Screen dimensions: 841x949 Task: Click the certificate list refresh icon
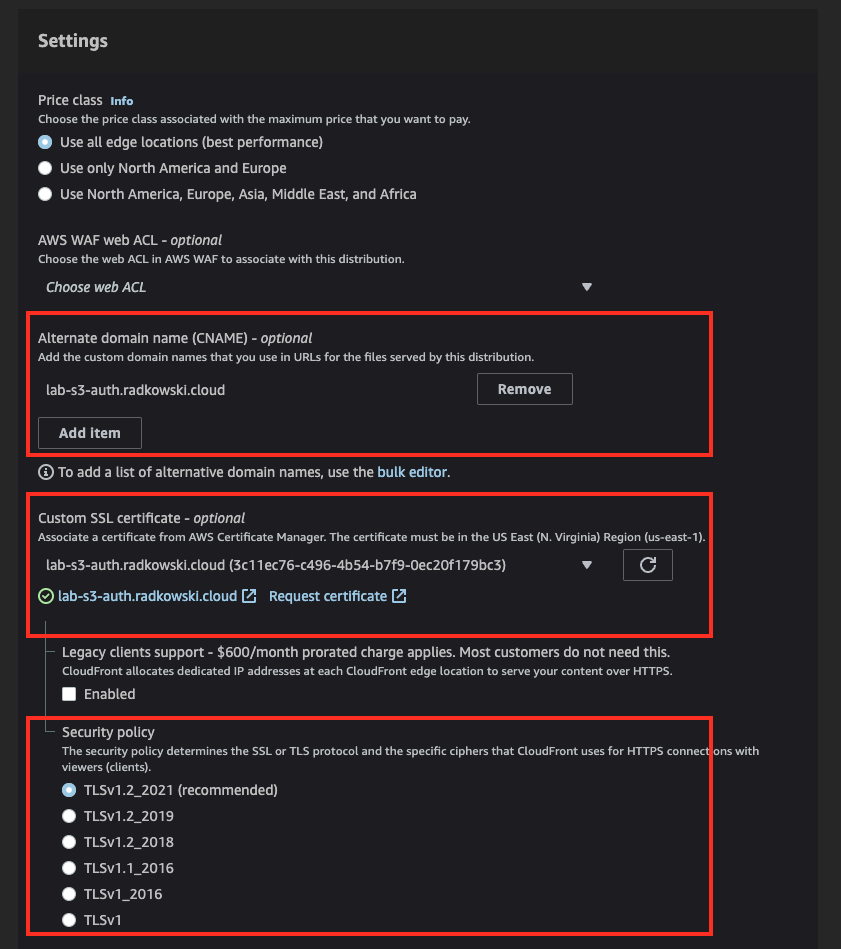click(x=647, y=565)
